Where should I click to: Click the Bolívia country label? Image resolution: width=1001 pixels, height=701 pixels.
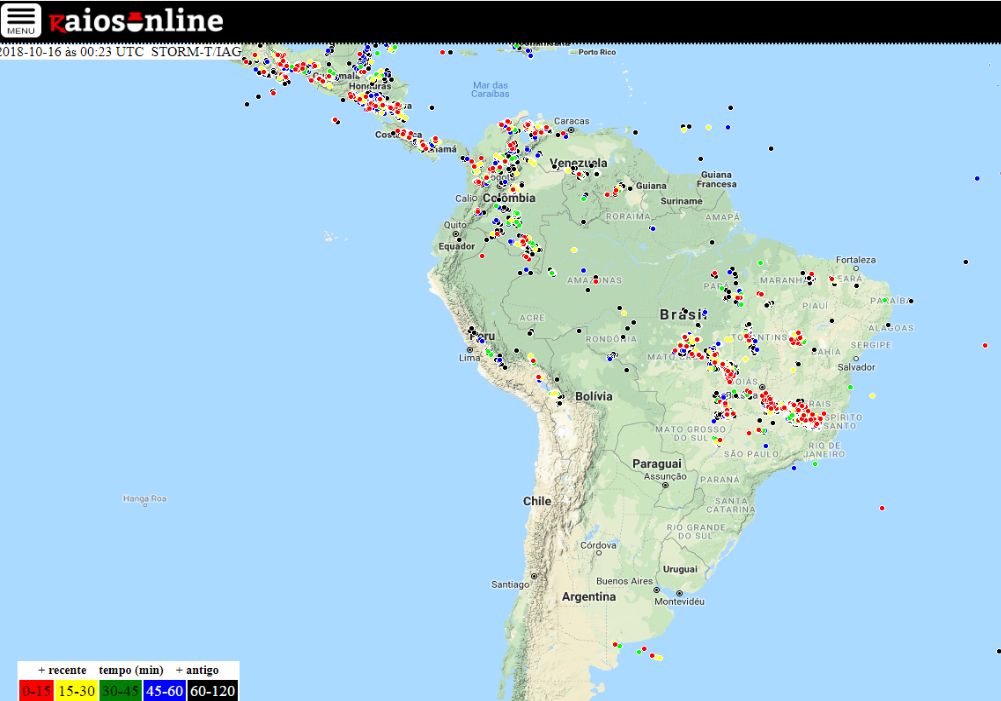coord(592,396)
